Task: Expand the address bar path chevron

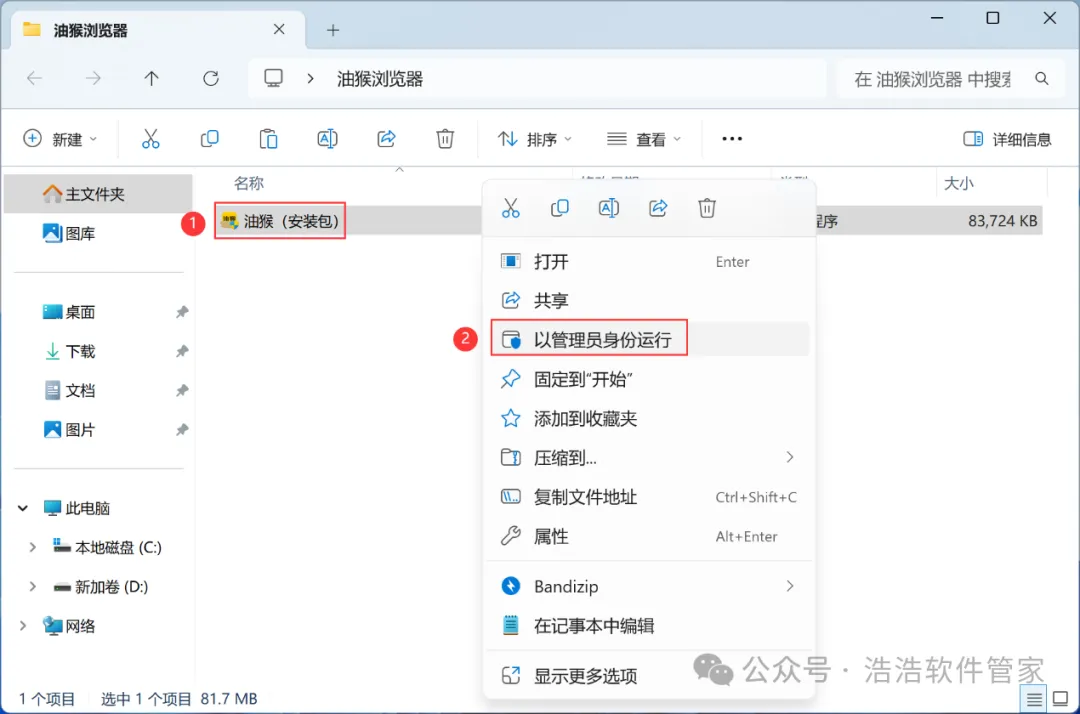Action: pos(311,78)
